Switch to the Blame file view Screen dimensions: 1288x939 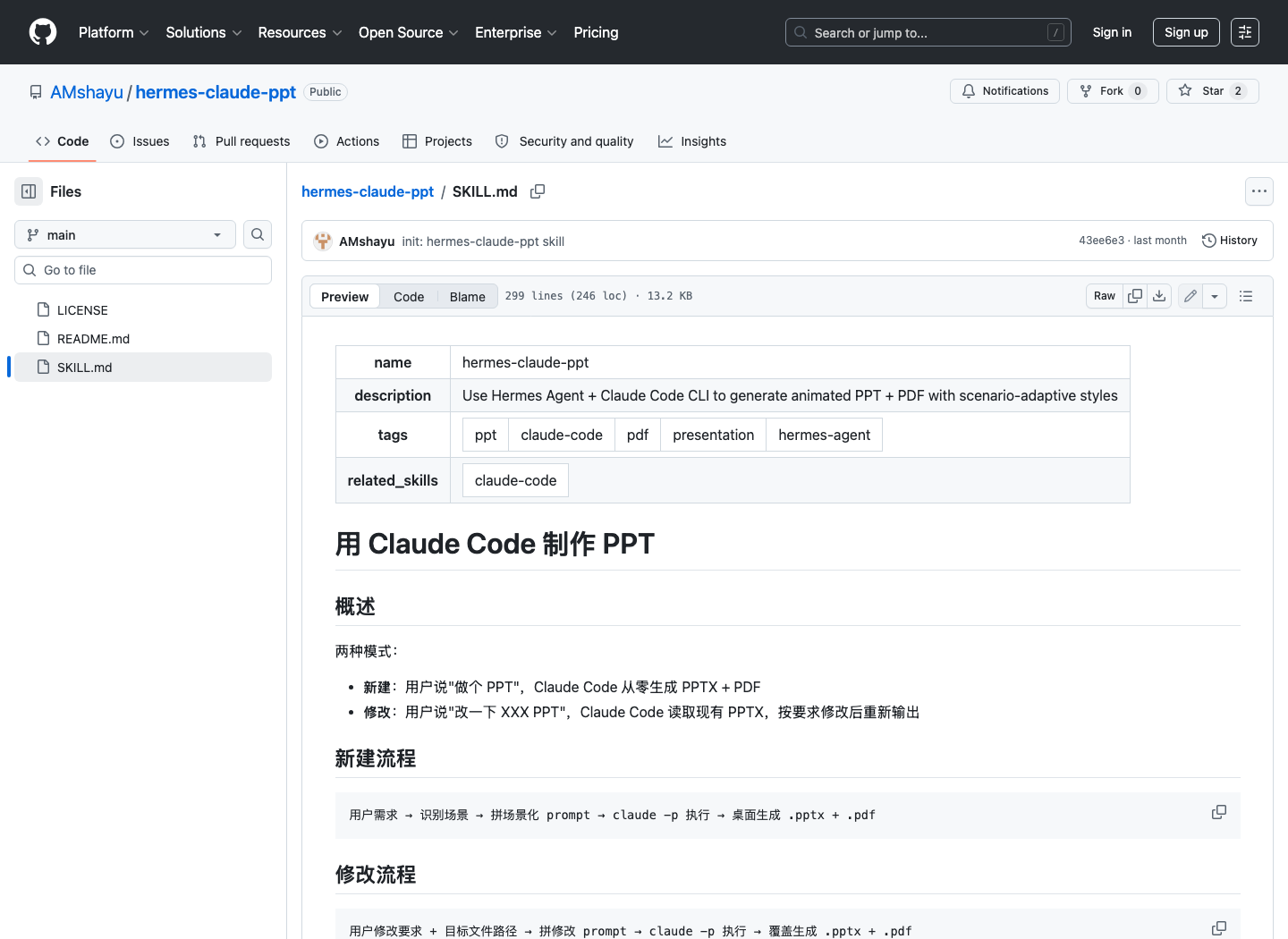[x=468, y=296]
